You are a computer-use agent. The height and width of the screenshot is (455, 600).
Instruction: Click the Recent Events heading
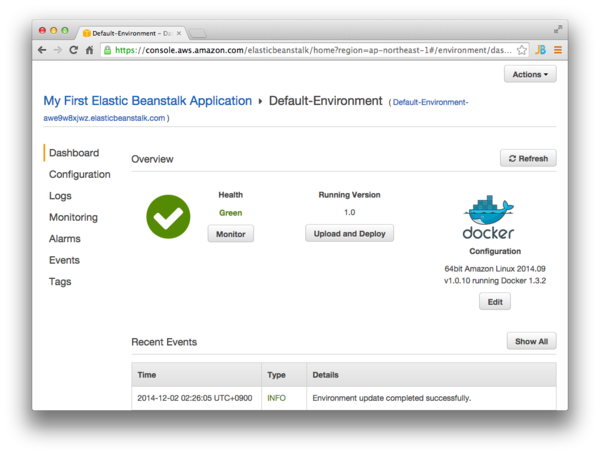[x=164, y=342]
